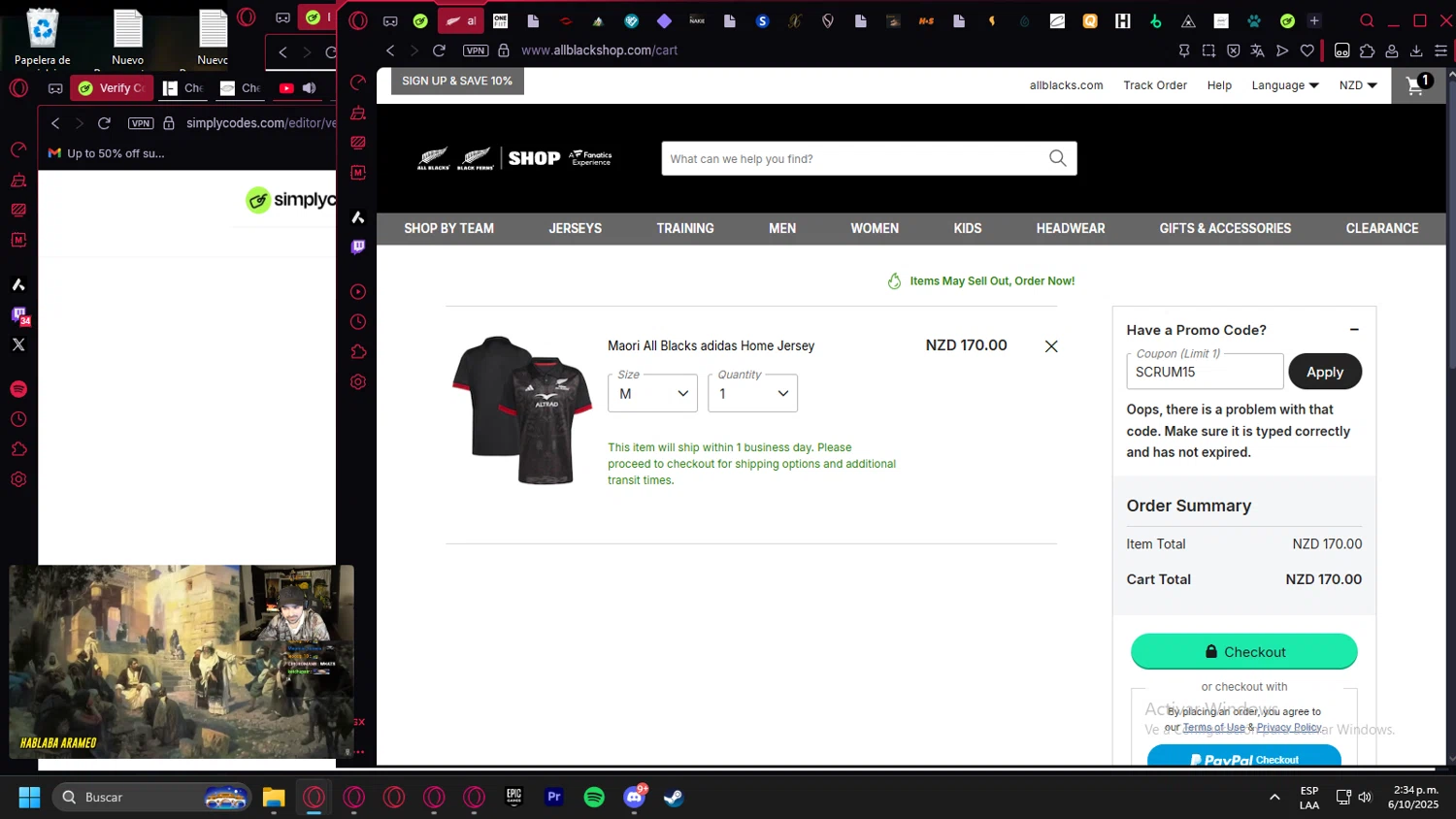Open the X (Twitter) icon in the left window sidebar
The width and height of the screenshot is (1456, 819).
click(18, 344)
